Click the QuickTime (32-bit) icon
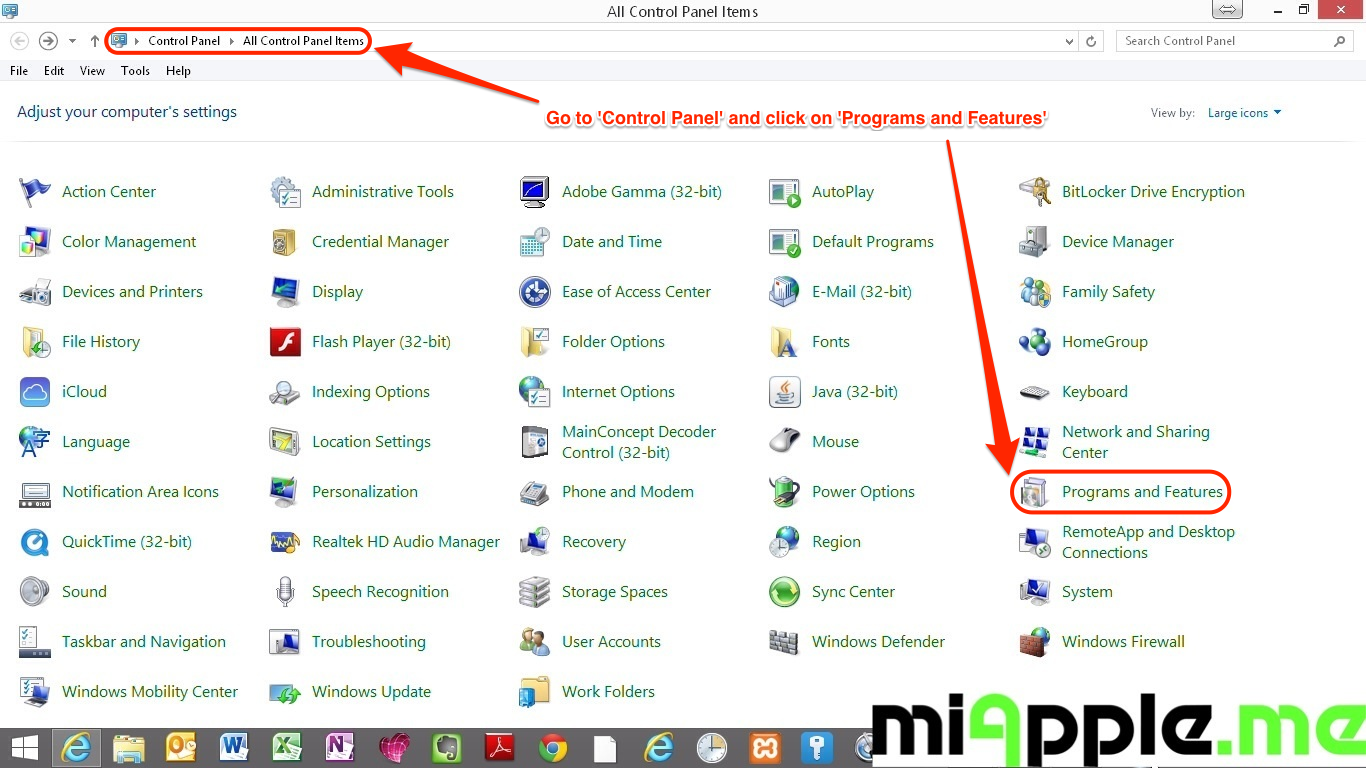Viewport: 1366px width, 768px height. (35, 542)
